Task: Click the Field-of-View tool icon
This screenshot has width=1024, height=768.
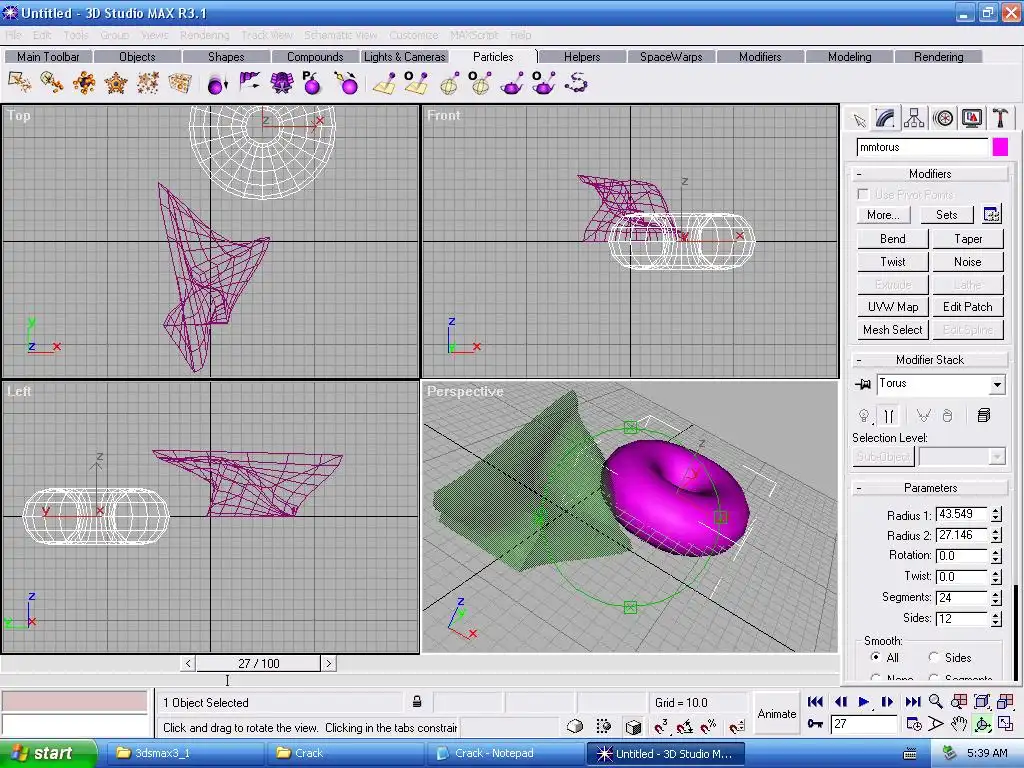Action: (x=936, y=724)
